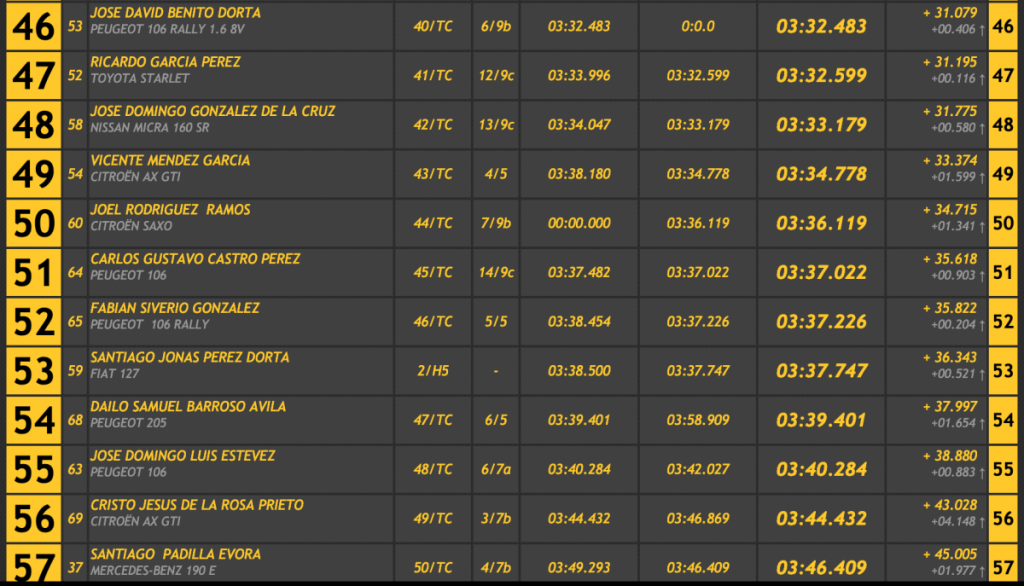The height and width of the screenshot is (586, 1024).
Task: Click the up arrow beside +00.204 gap
Action: pos(981,324)
